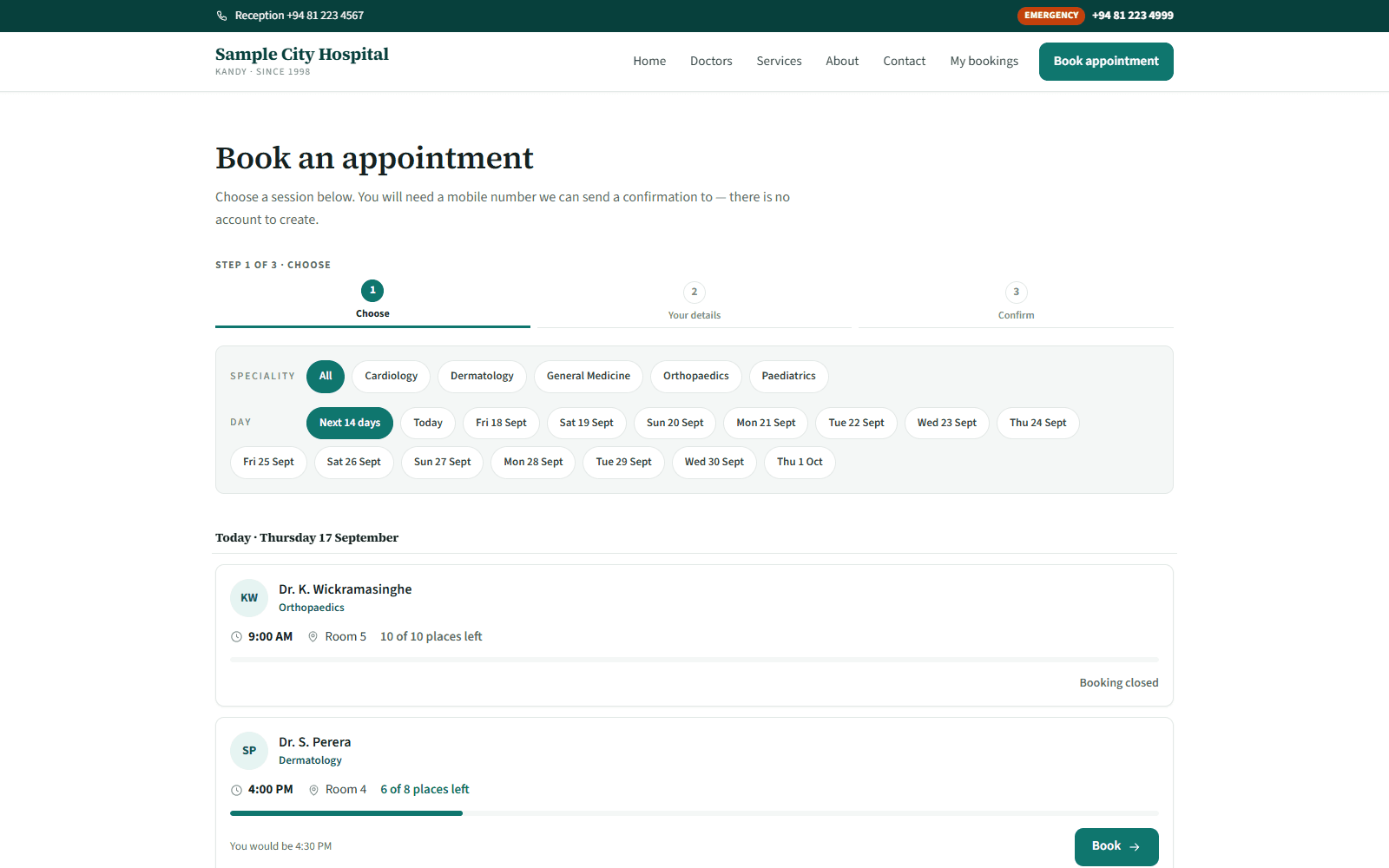Viewport: 1389px width, 868px height.
Task: Filter by Paediatrics speciality
Action: click(x=788, y=377)
